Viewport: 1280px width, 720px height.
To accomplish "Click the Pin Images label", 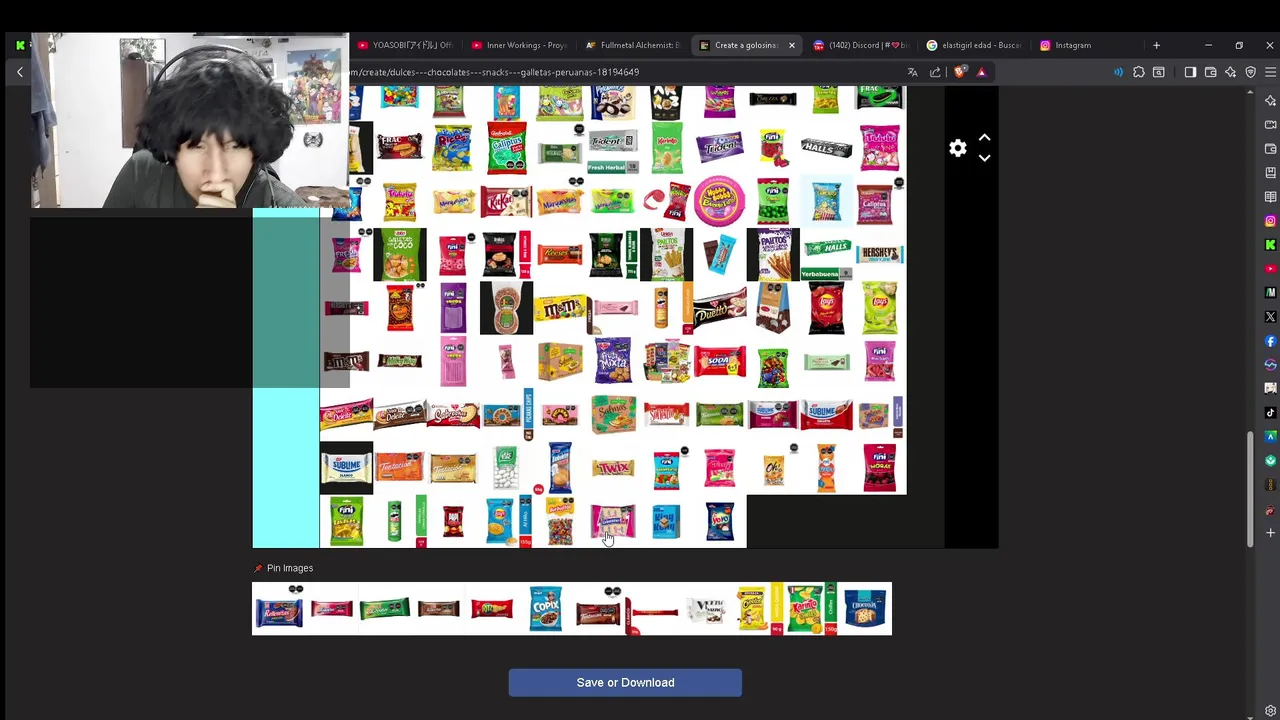I will point(290,568).
